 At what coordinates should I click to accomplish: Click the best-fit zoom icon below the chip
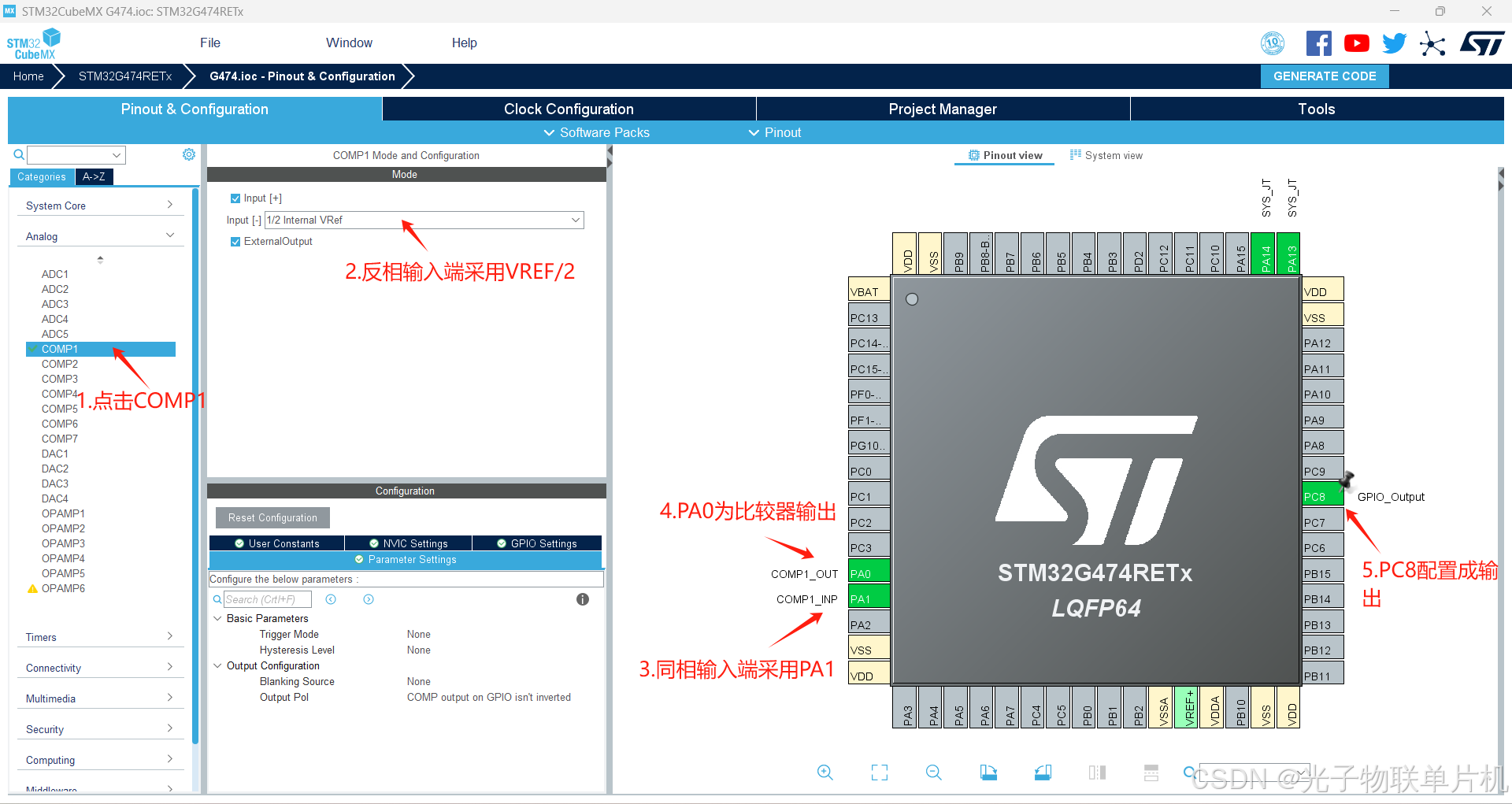(x=880, y=773)
